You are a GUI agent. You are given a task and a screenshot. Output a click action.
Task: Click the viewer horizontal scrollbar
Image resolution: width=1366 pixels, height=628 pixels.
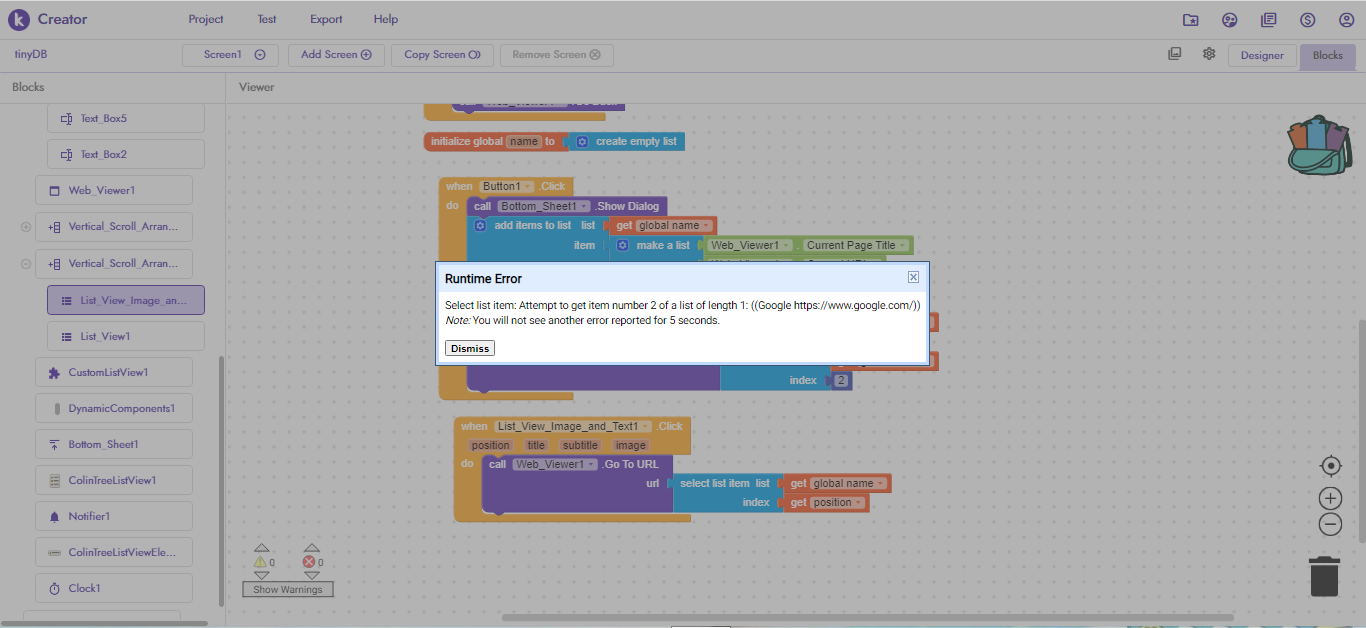(867, 617)
